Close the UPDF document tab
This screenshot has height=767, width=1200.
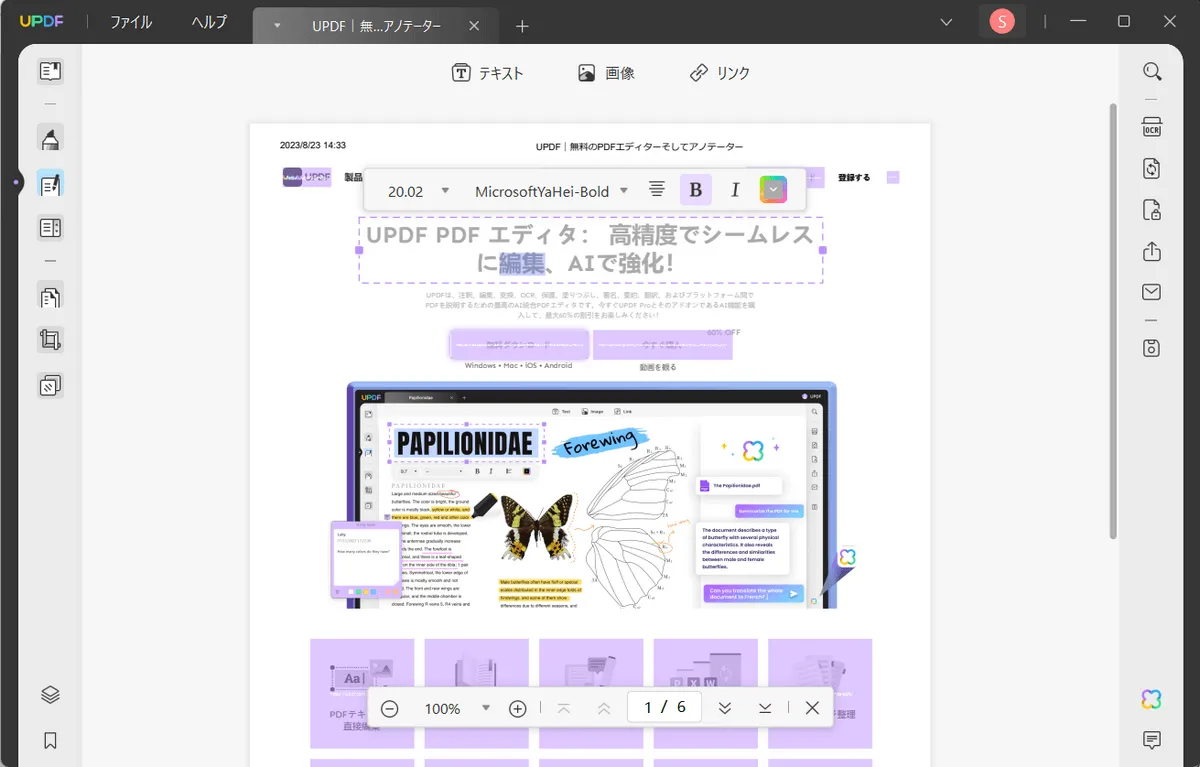[x=474, y=26]
